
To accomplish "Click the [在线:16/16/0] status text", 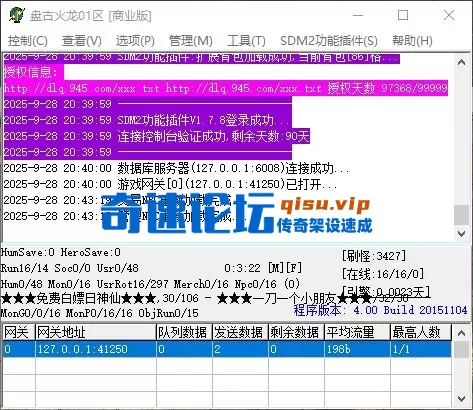I will (383, 274).
